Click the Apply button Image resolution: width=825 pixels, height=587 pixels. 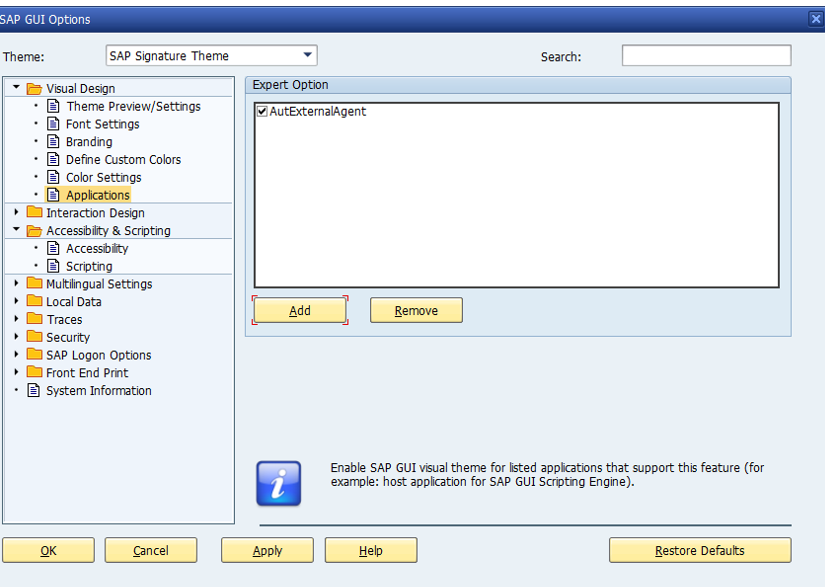coord(267,550)
